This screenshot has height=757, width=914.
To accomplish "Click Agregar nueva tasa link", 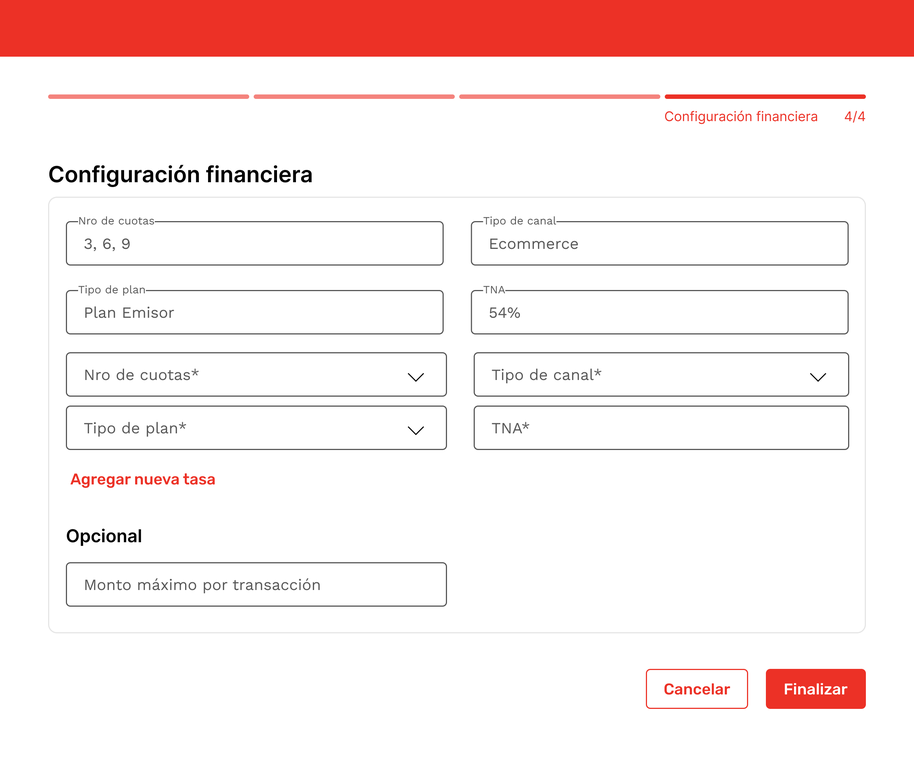I will [x=143, y=479].
